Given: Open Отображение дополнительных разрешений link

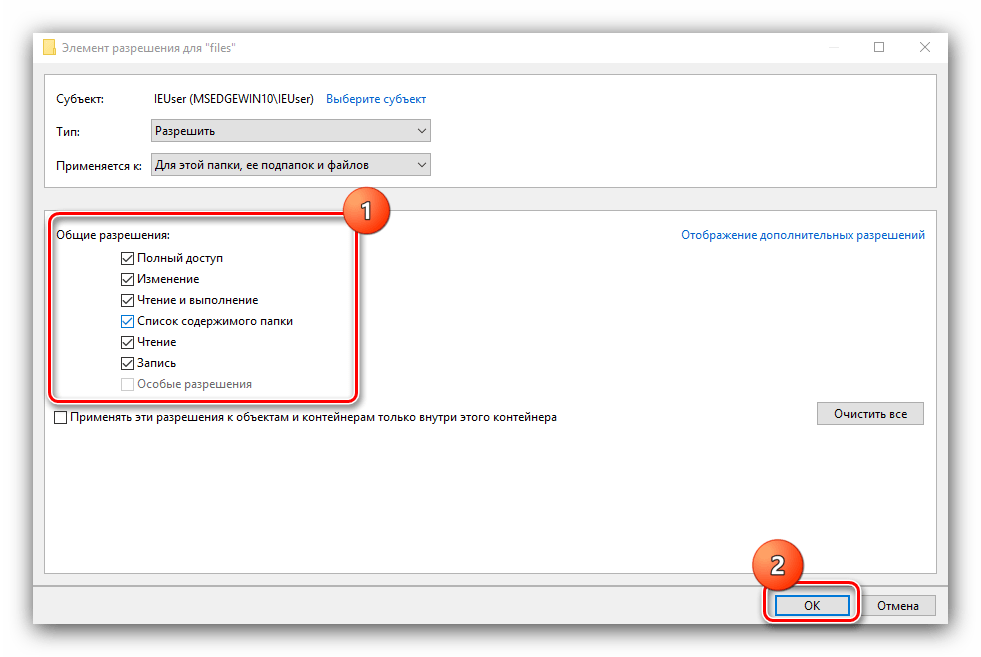Looking at the screenshot, I should (x=803, y=235).
